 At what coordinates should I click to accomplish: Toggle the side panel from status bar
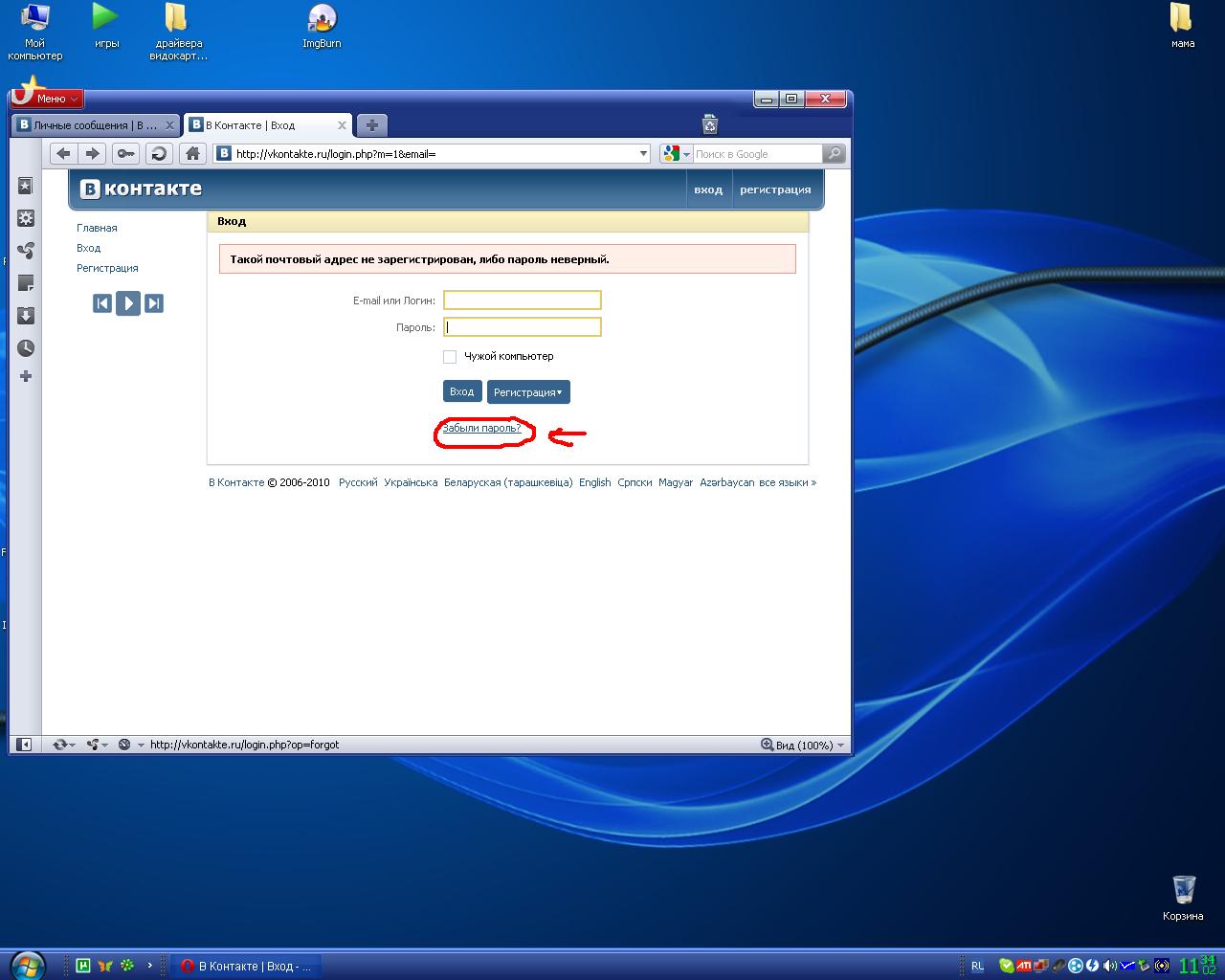25,745
